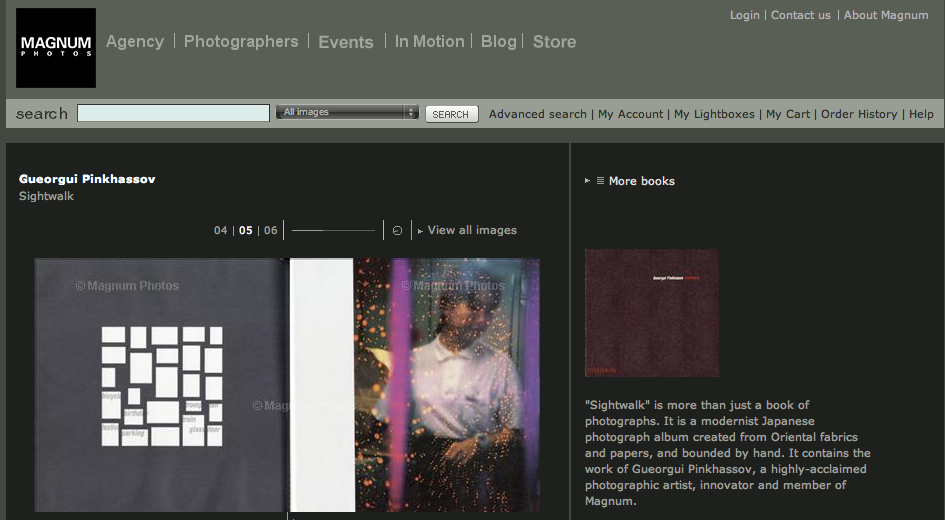
Task: Click the slideshow timer clock icon
Action: (397, 231)
